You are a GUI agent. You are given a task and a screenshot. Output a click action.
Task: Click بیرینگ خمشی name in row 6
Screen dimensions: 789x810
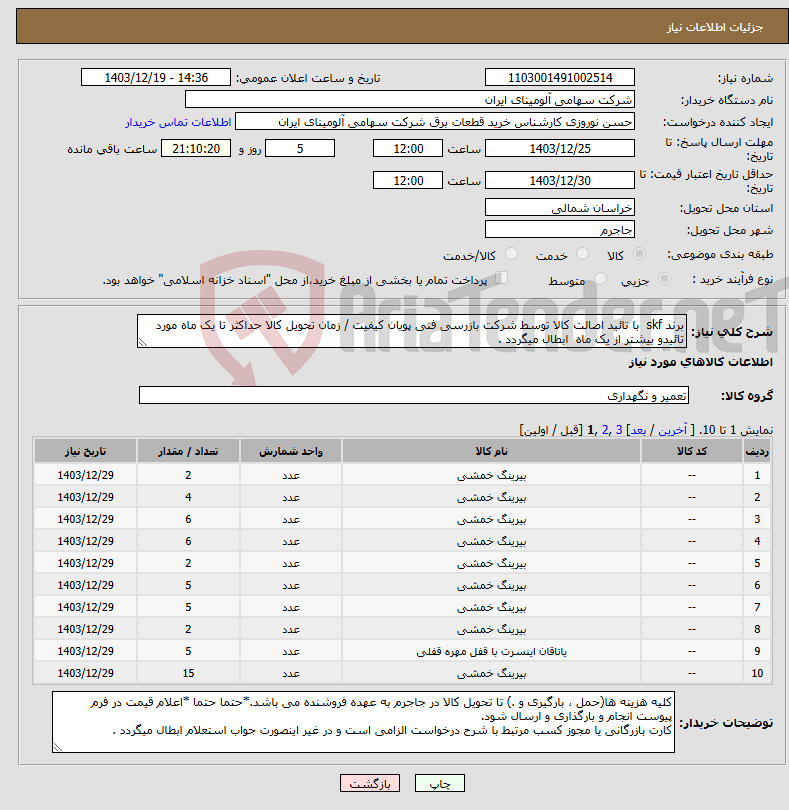(x=491, y=585)
